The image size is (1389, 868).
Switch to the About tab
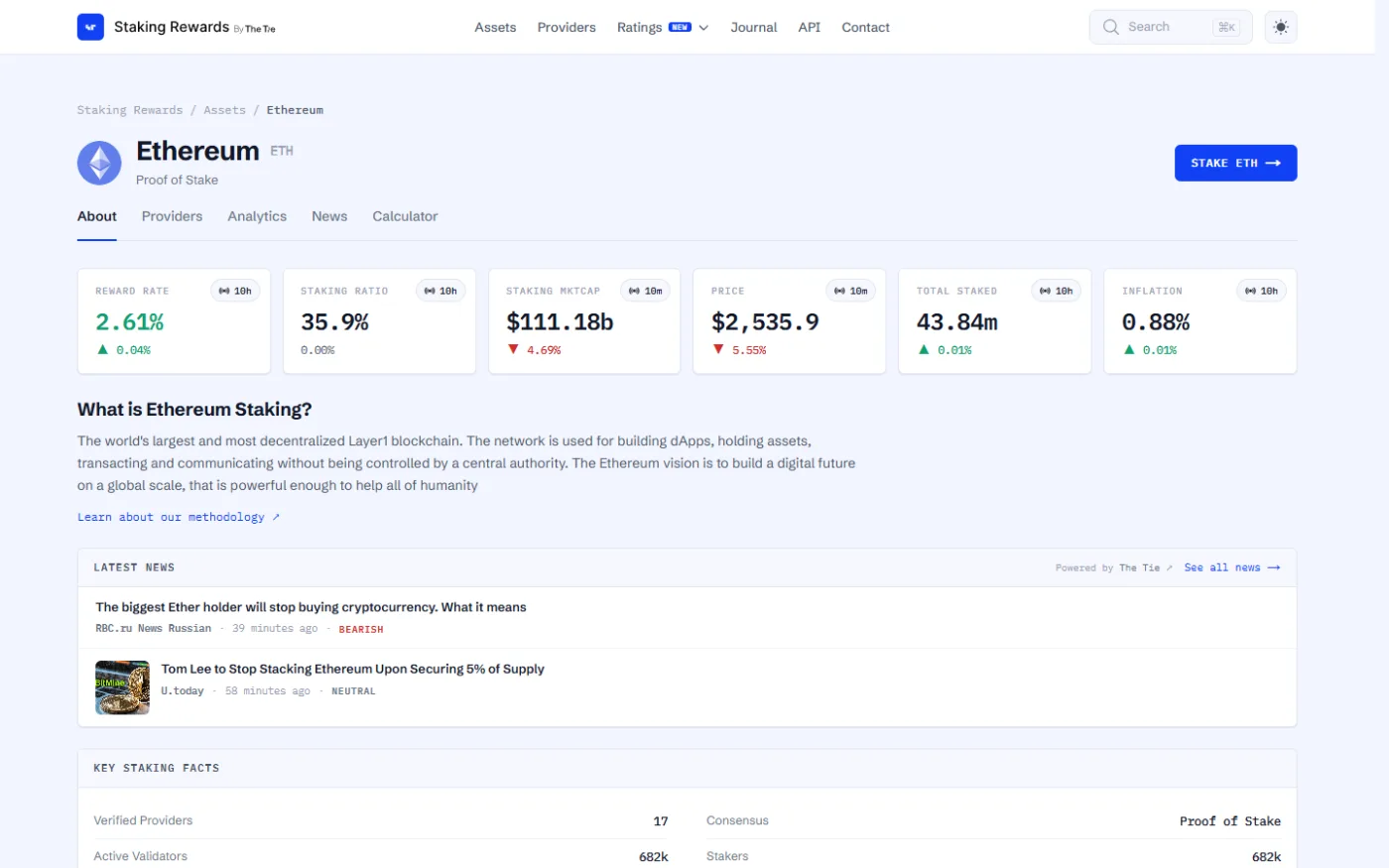pyautogui.click(x=97, y=216)
